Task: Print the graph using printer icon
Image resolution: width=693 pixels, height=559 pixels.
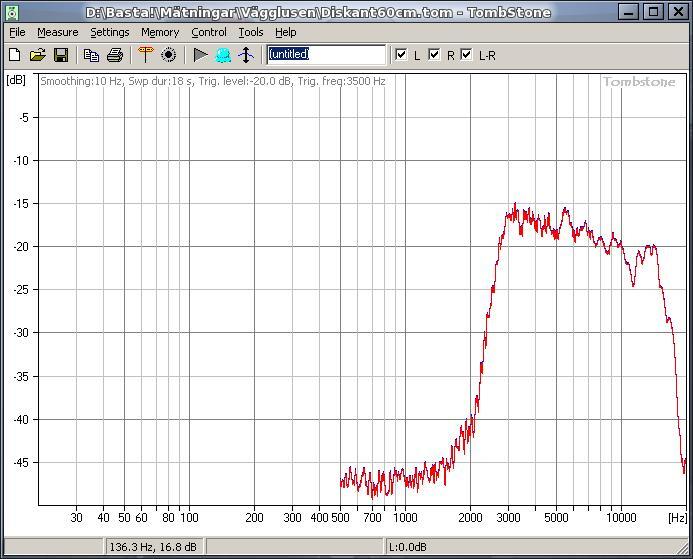Action: [115, 55]
